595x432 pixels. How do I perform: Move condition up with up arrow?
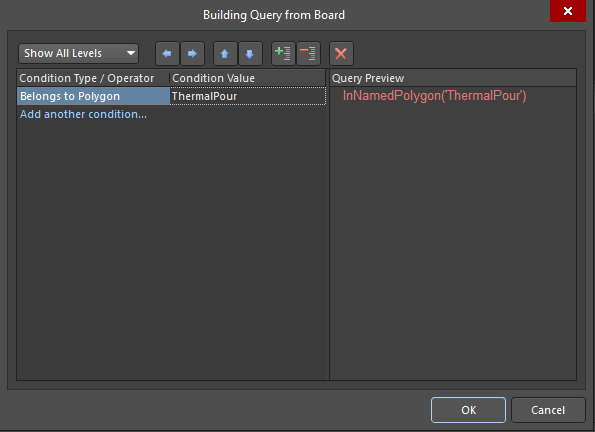pyautogui.click(x=225, y=54)
